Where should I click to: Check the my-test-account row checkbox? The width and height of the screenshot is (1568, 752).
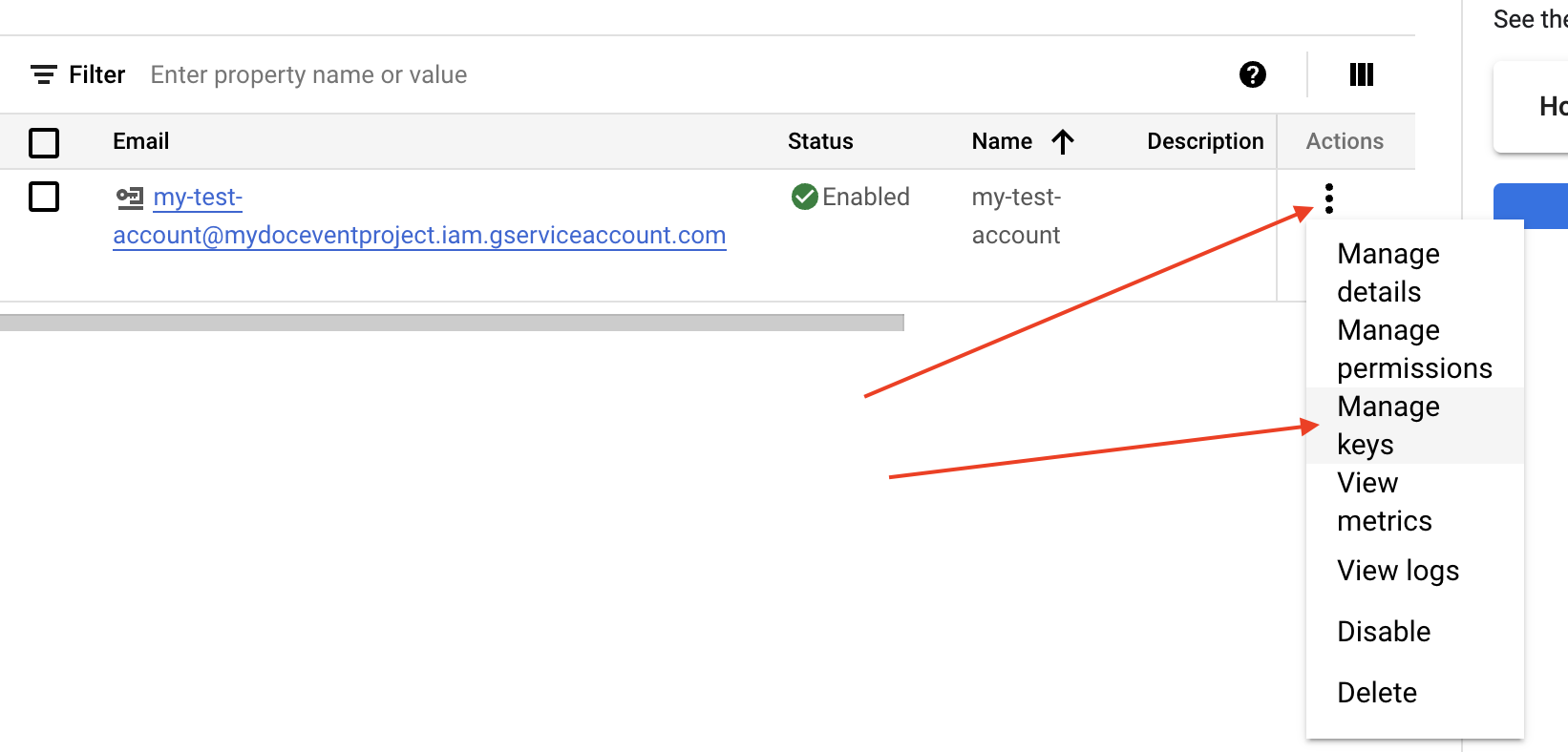point(44,197)
